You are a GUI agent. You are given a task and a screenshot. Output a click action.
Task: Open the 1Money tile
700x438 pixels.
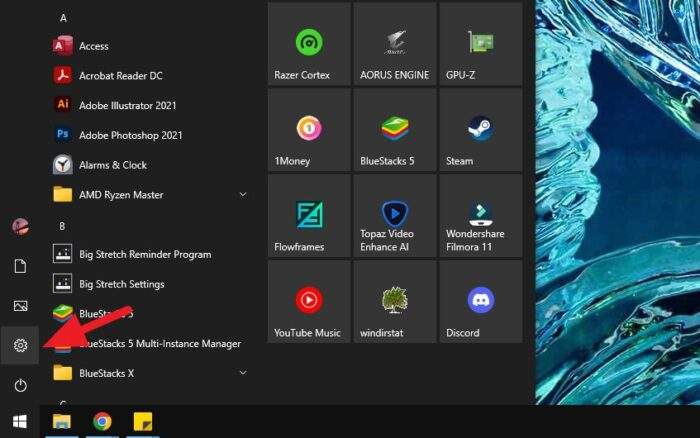tap(309, 129)
